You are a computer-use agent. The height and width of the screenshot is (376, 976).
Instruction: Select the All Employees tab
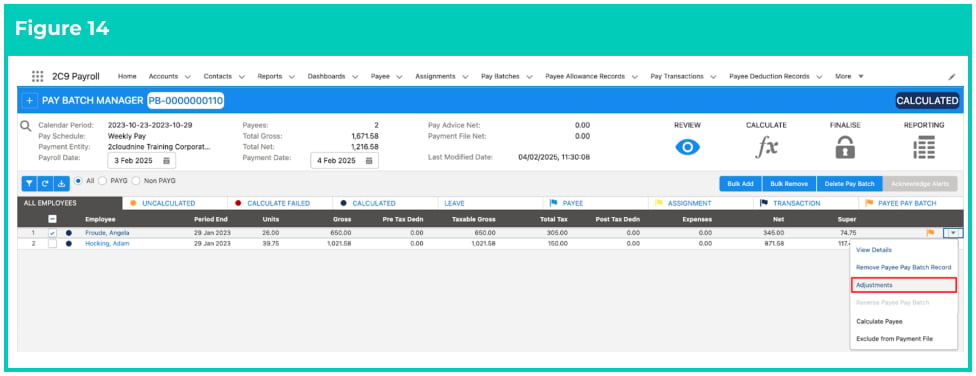[x=70, y=204]
